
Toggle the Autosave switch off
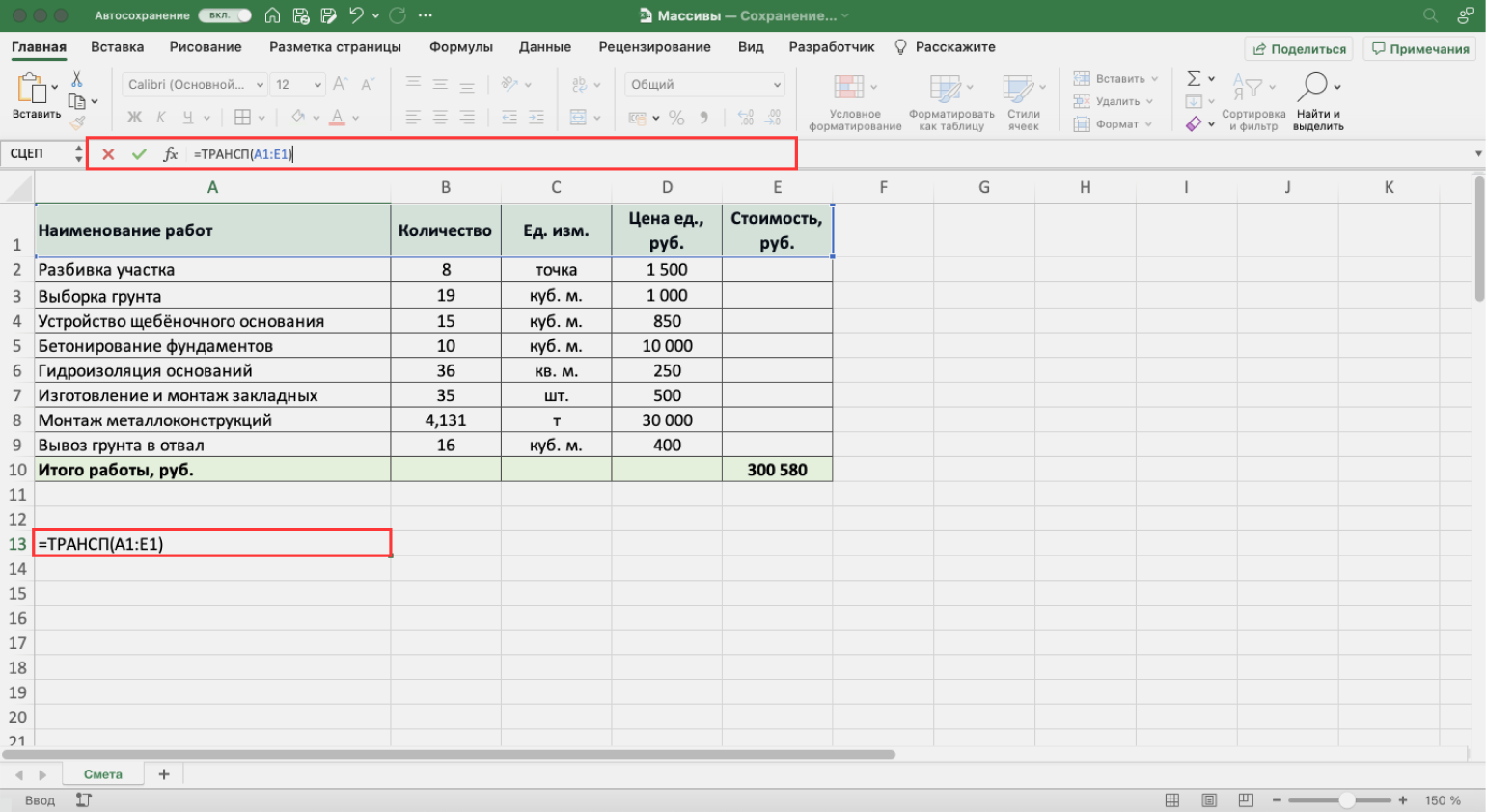(224, 15)
